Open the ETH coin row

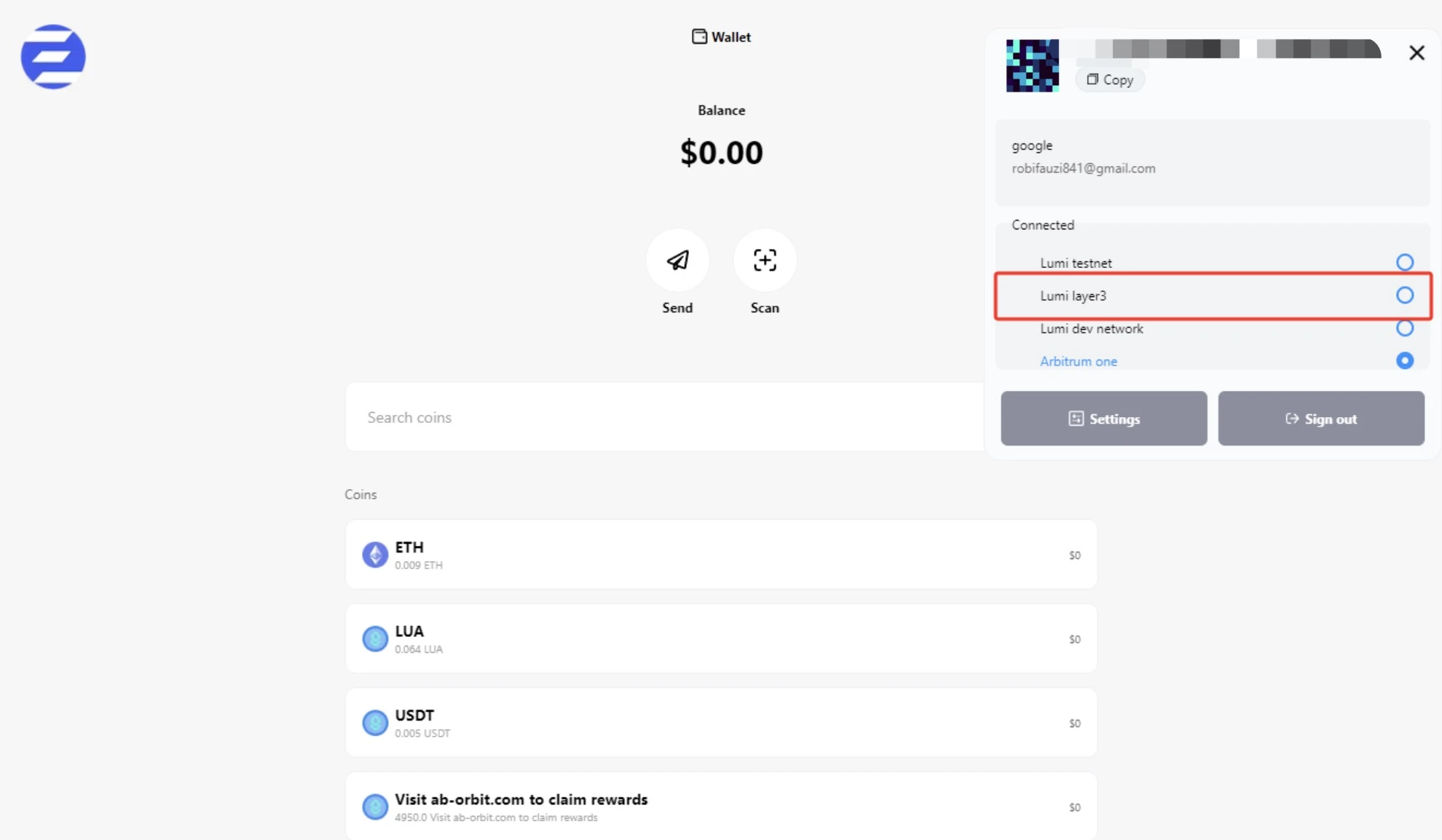[721, 555]
